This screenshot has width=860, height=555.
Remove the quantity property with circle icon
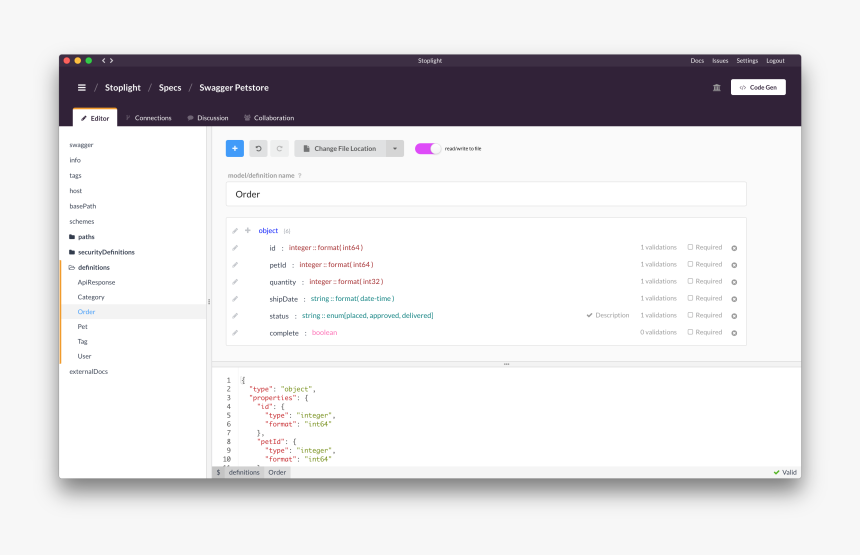[x=734, y=282]
